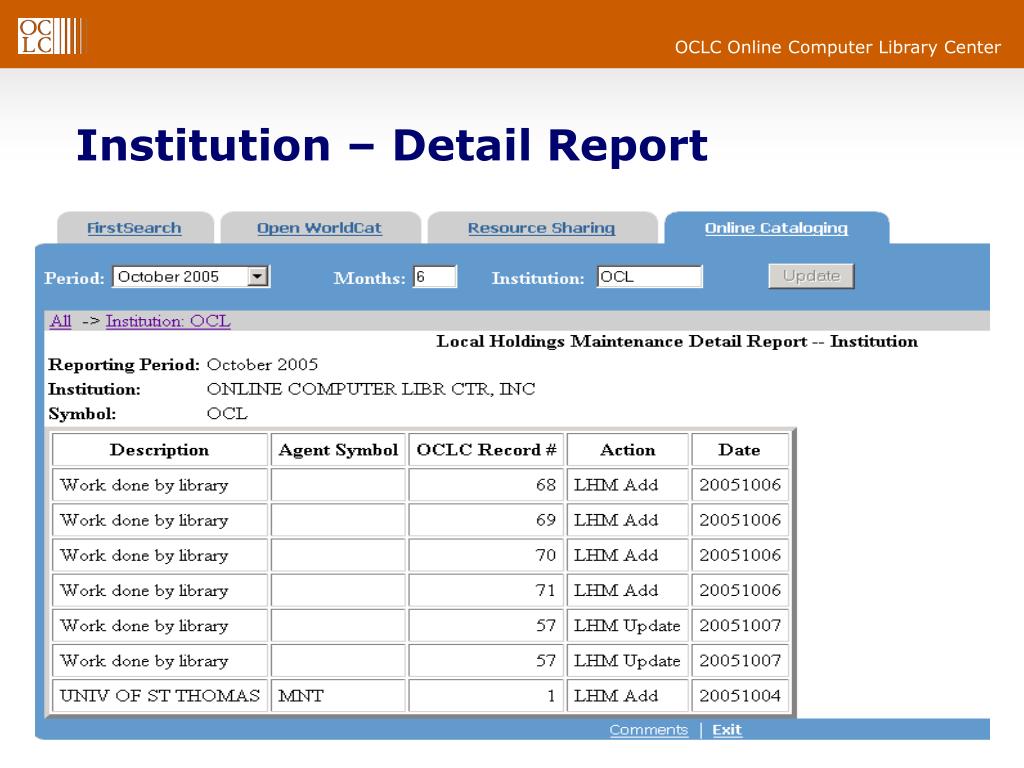Click the Work done by library cell for record 68
This screenshot has height=768, width=1024.
(160, 485)
